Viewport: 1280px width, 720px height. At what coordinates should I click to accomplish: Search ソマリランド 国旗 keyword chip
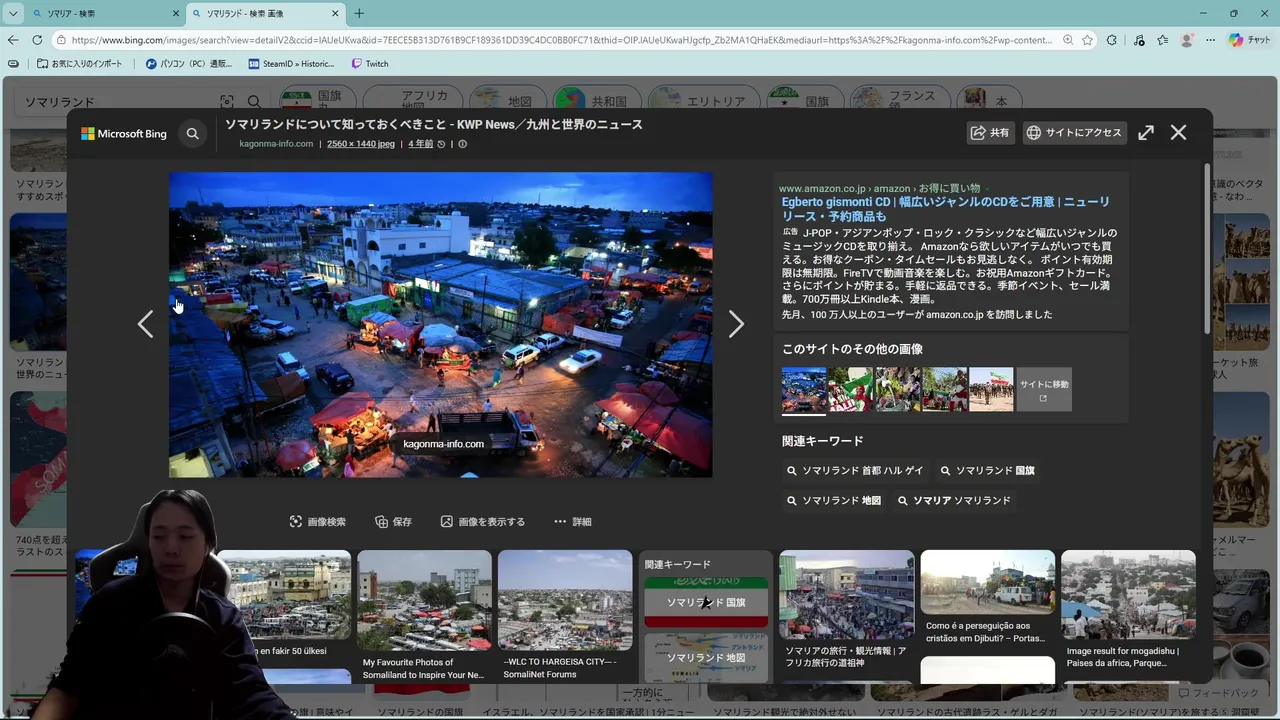[988, 470]
